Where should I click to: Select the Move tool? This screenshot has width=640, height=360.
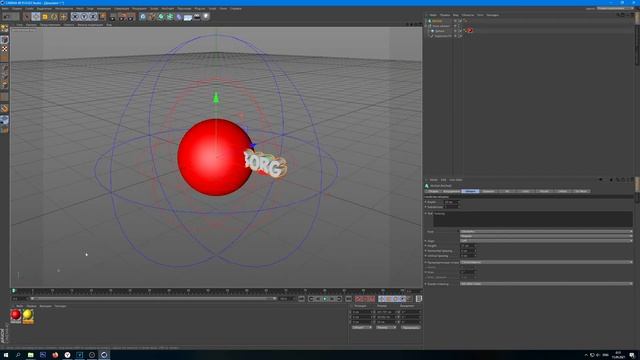point(36,17)
